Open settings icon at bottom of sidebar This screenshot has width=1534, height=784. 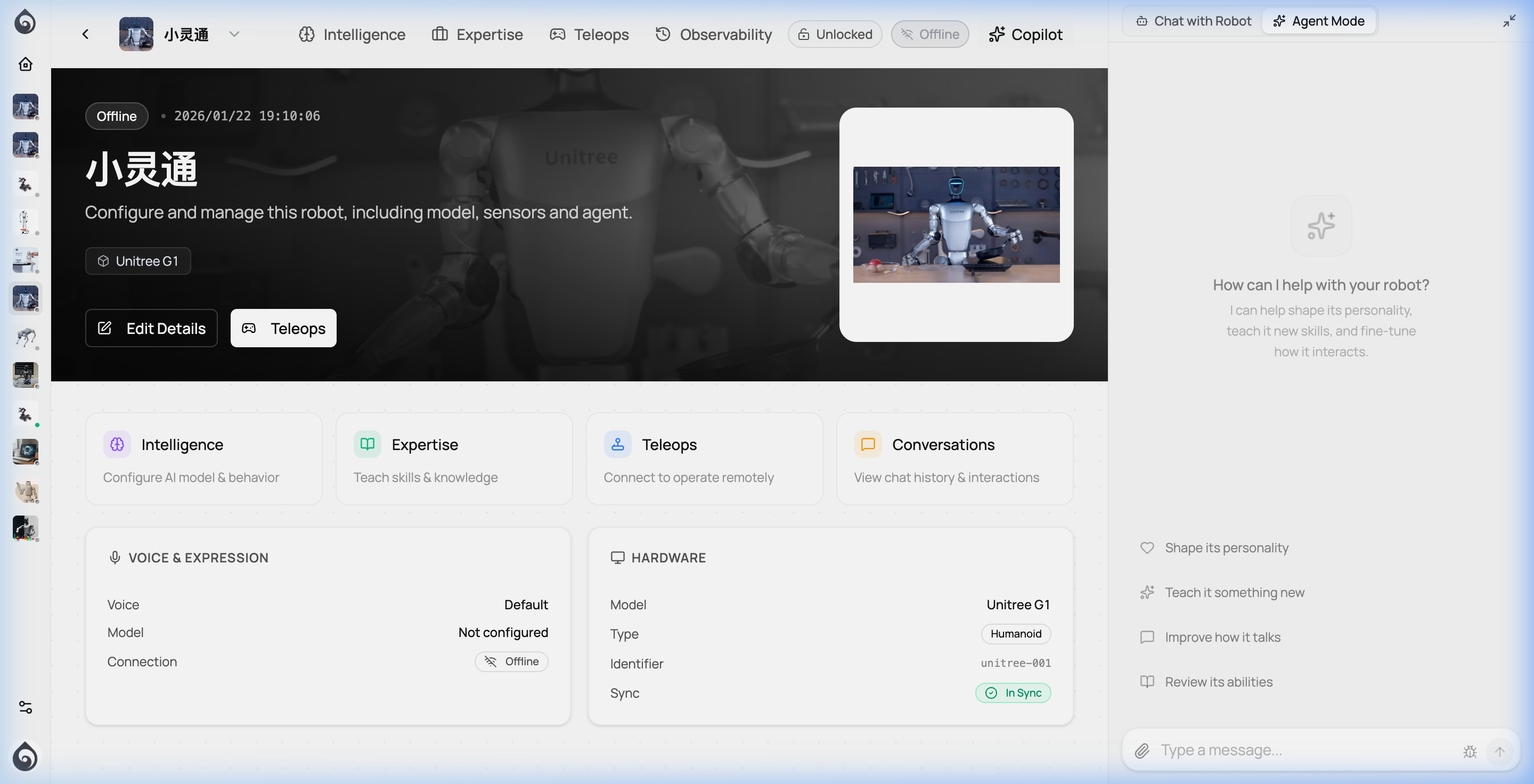click(x=25, y=708)
